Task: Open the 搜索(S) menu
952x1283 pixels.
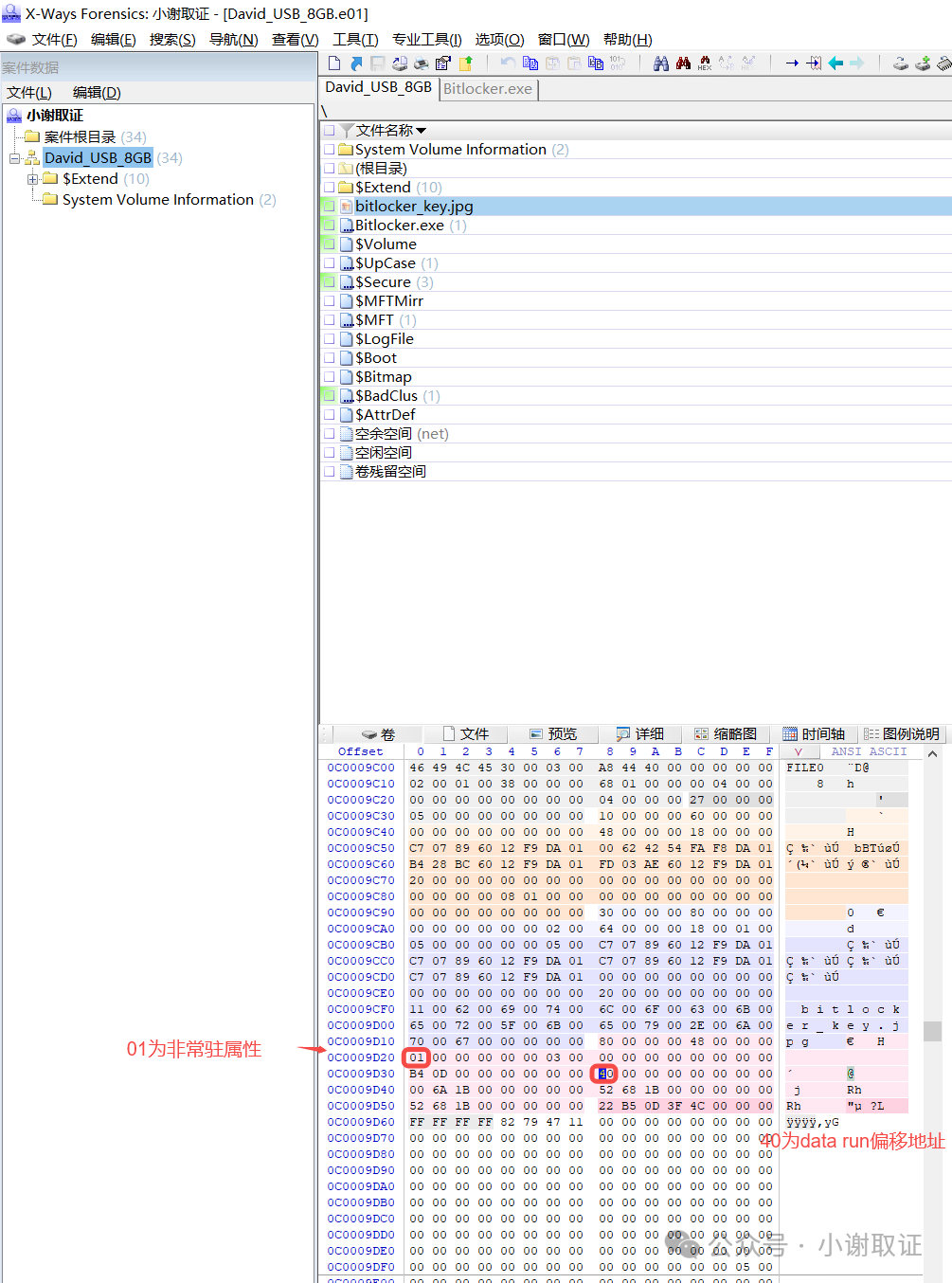Action: pyautogui.click(x=172, y=39)
